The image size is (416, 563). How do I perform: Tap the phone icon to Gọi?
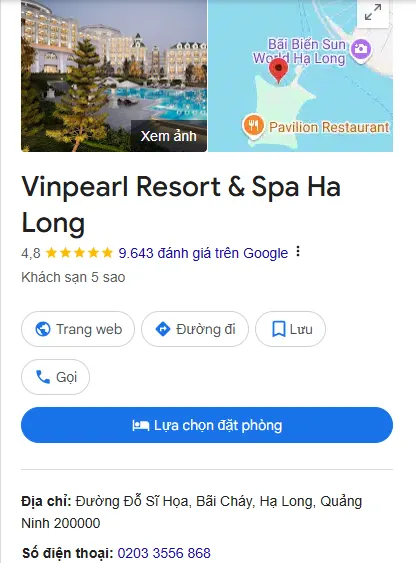coord(43,377)
